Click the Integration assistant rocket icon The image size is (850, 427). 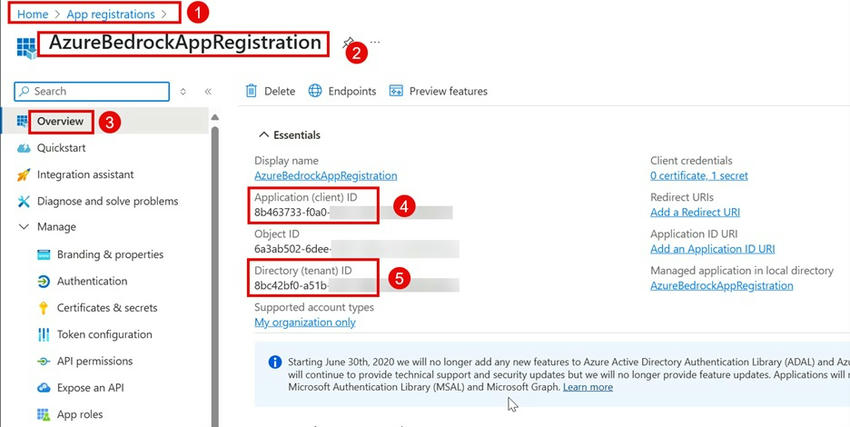tap(23, 174)
